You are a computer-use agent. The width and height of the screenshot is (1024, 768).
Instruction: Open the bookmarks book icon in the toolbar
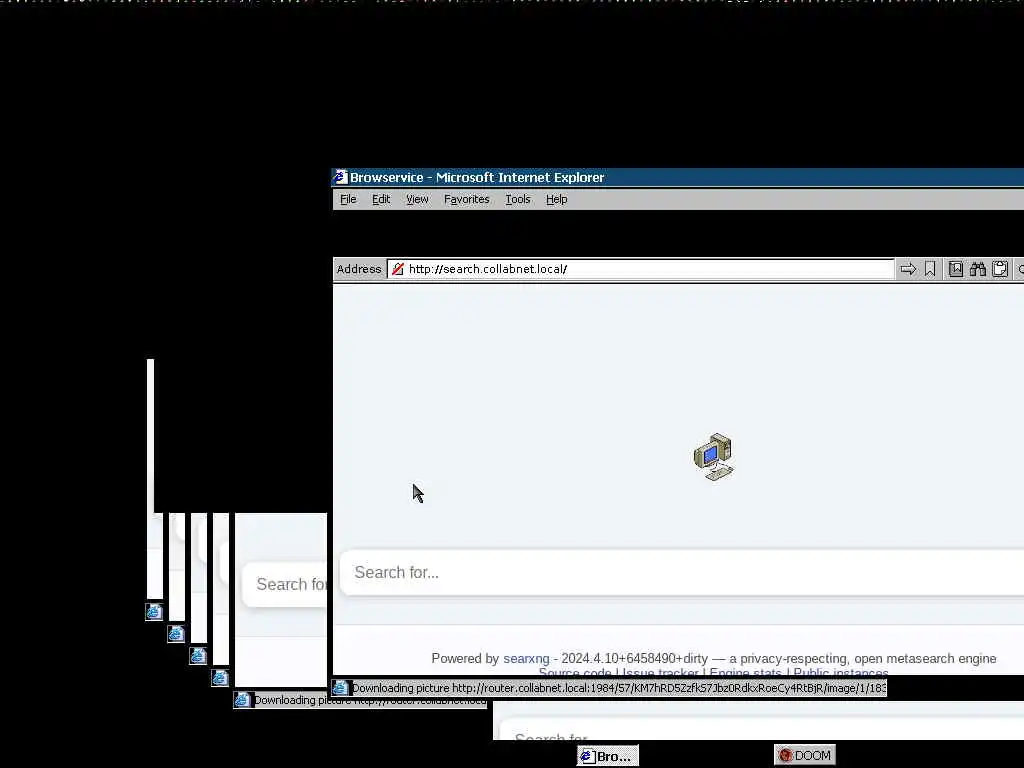pos(955,269)
